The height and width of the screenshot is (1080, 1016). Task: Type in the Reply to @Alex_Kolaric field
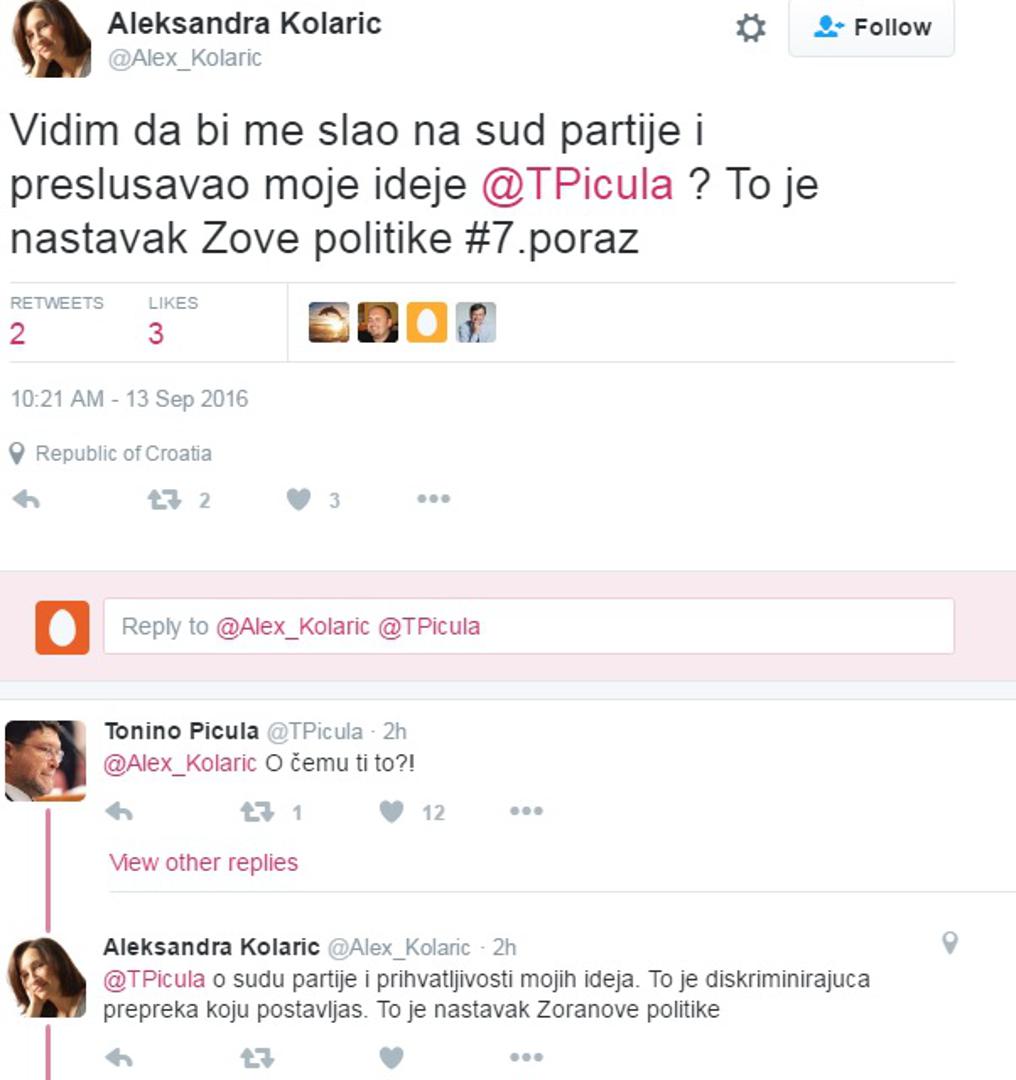528,627
